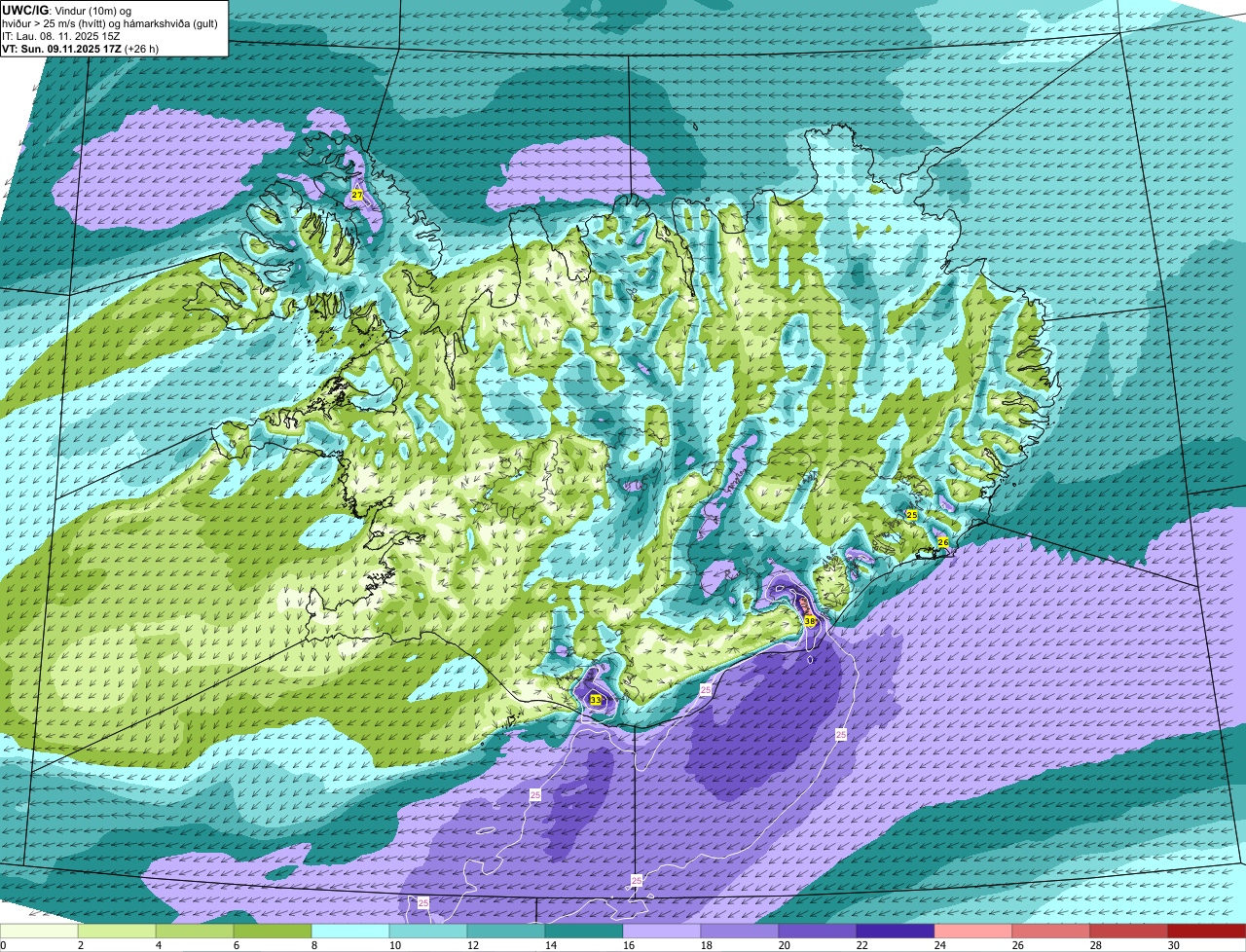Click the legend scale value 24
Viewport: 1246px width, 952px height.
click(x=939, y=945)
